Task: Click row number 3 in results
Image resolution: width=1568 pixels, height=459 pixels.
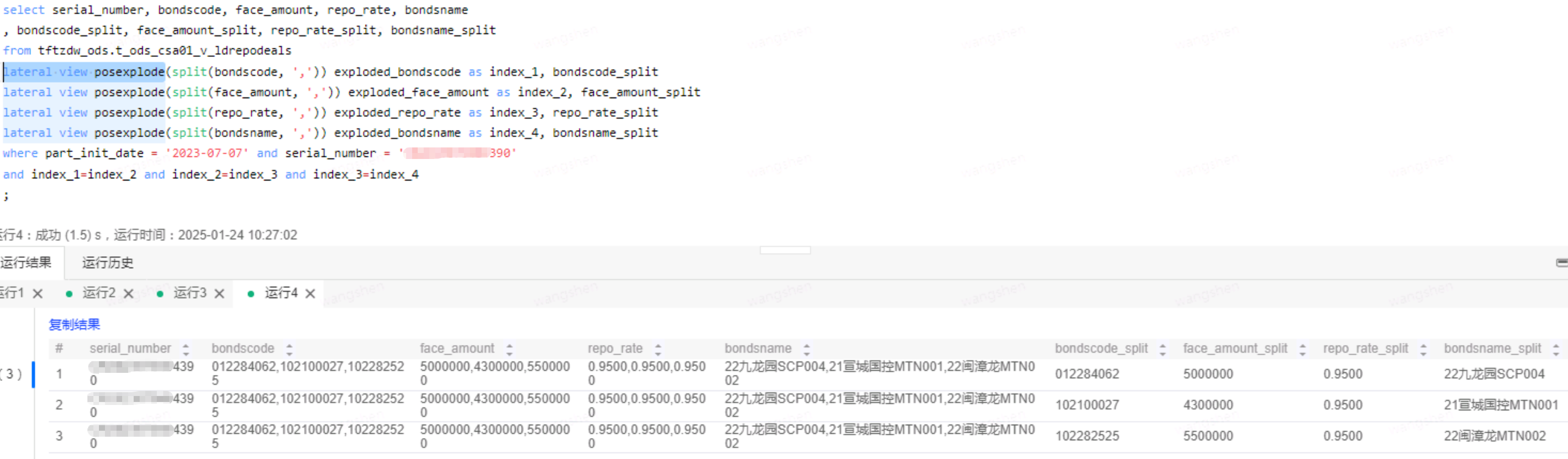Action: [x=59, y=436]
